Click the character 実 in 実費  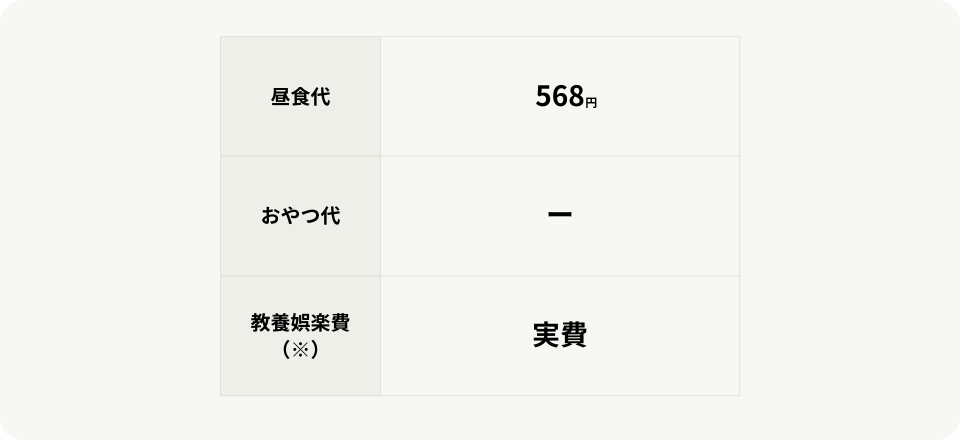546,336
